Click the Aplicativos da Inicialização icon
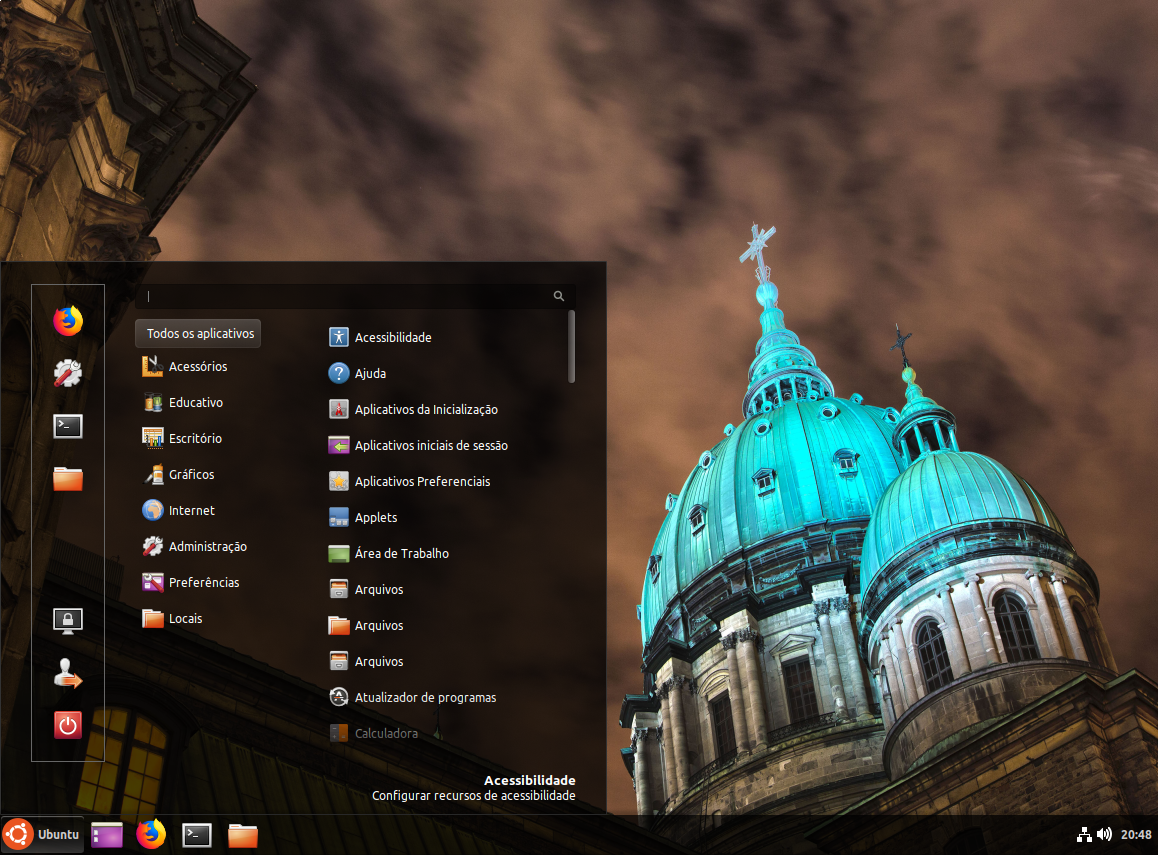This screenshot has height=855, width=1158. click(338, 409)
